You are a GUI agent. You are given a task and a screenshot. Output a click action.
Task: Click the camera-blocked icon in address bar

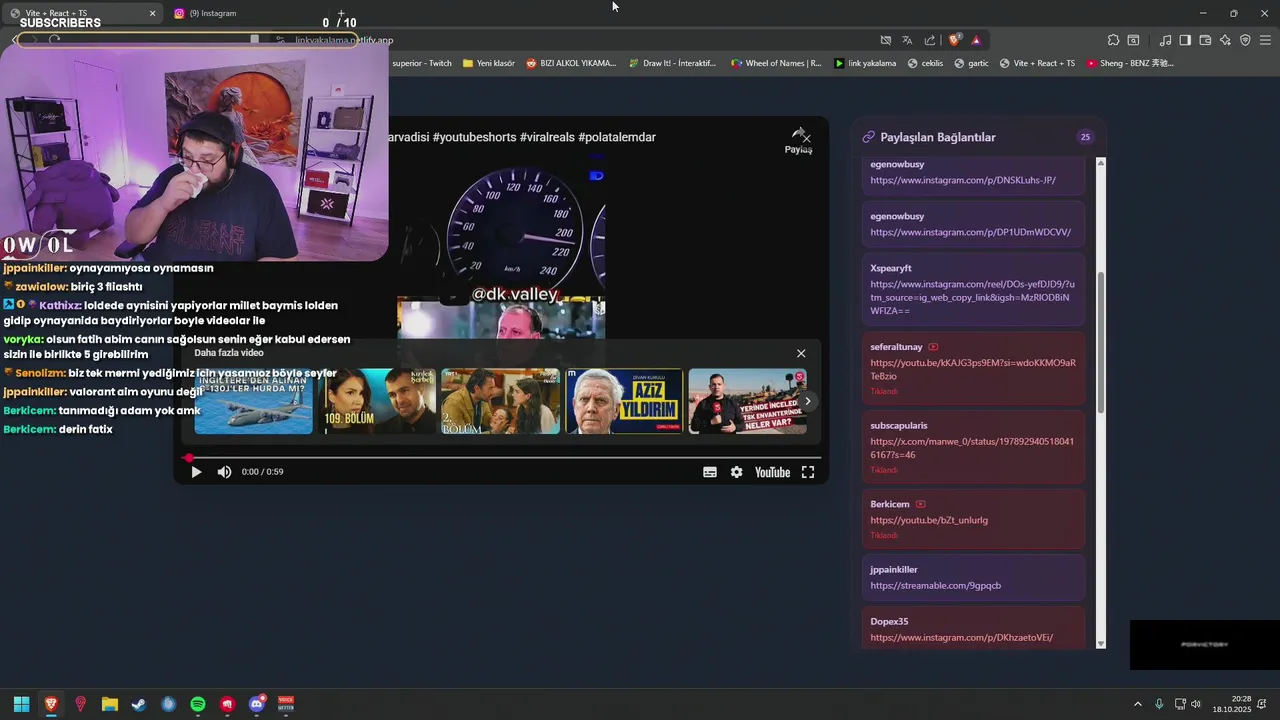pyautogui.click(x=885, y=40)
